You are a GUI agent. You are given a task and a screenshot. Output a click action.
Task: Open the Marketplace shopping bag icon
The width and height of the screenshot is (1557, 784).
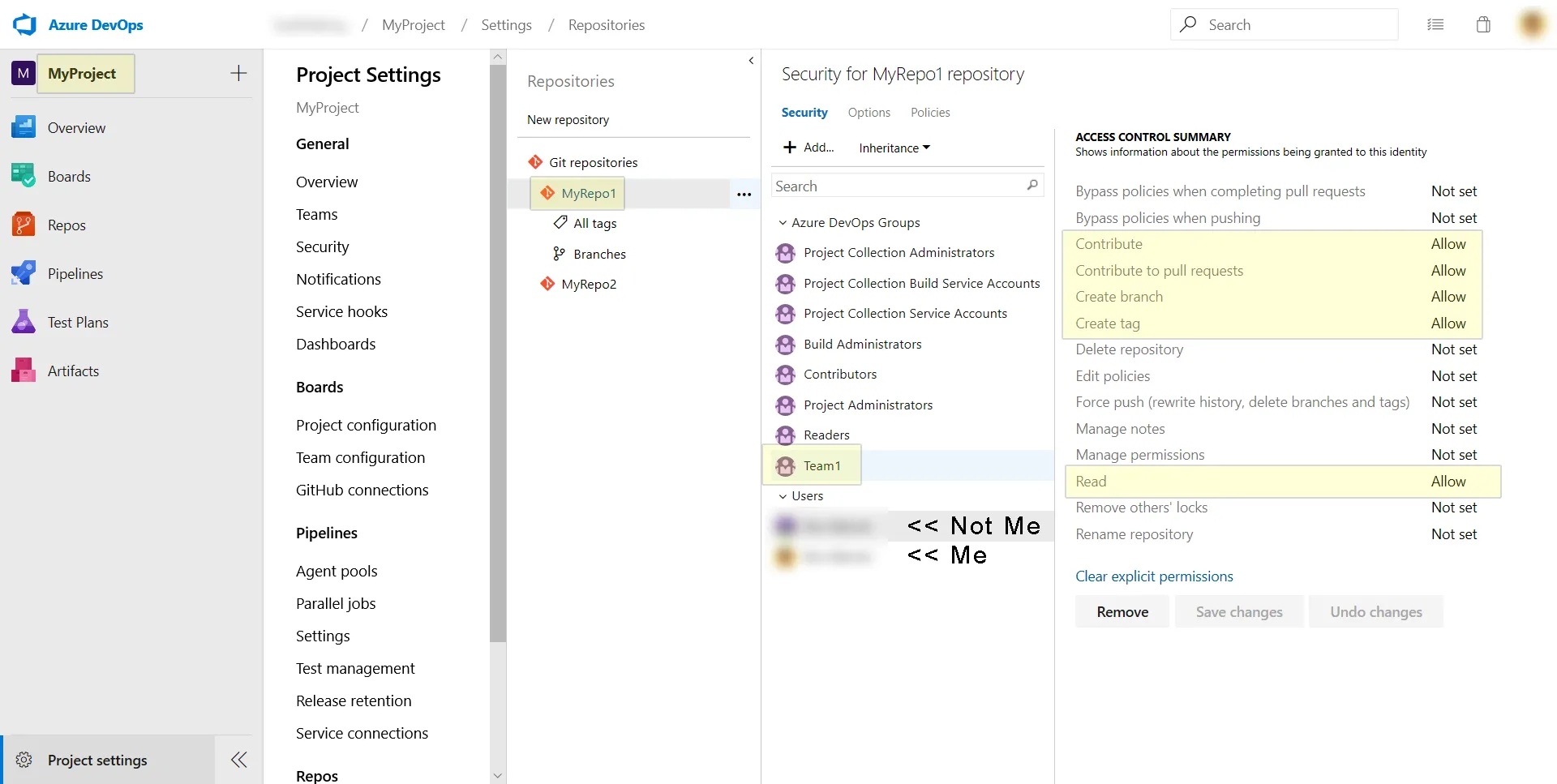[x=1483, y=24]
